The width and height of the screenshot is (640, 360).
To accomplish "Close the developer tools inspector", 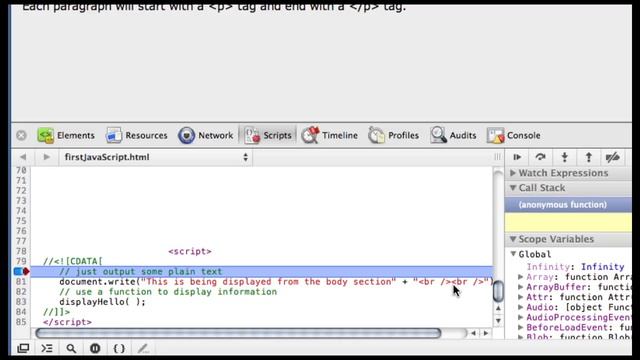I will tap(21, 135).
